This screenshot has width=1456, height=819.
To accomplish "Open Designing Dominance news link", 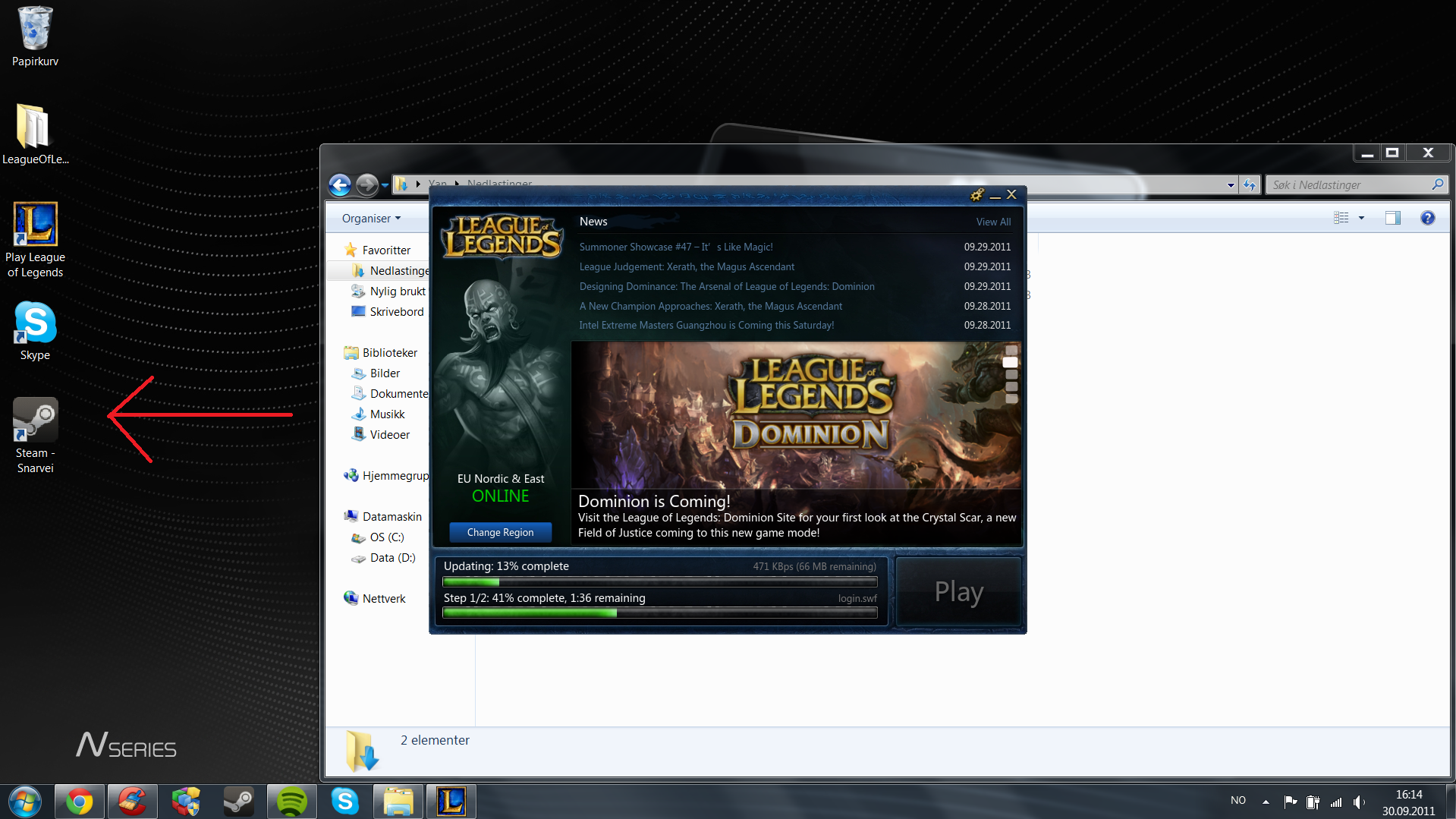I will point(727,286).
